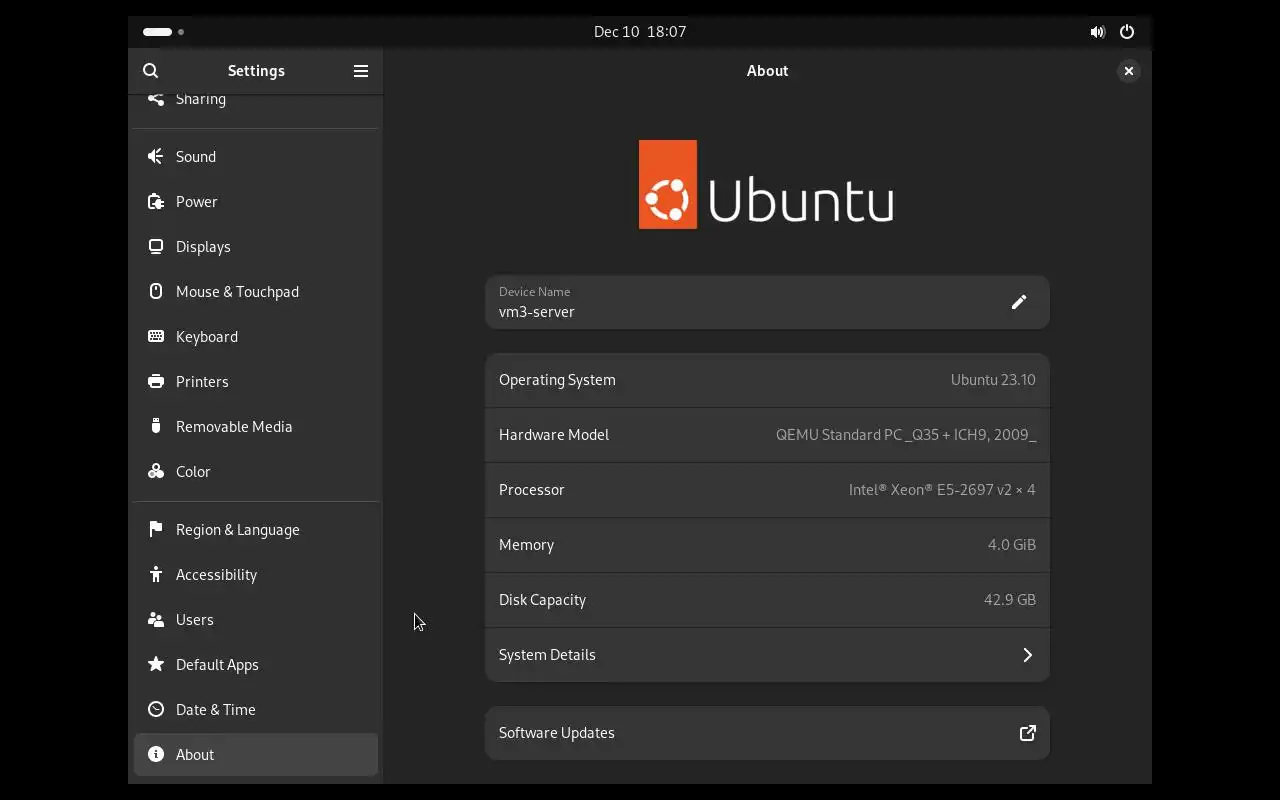This screenshot has width=1280, height=800.
Task: Click the Power battery icon in sidebar
Action: click(155, 201)
